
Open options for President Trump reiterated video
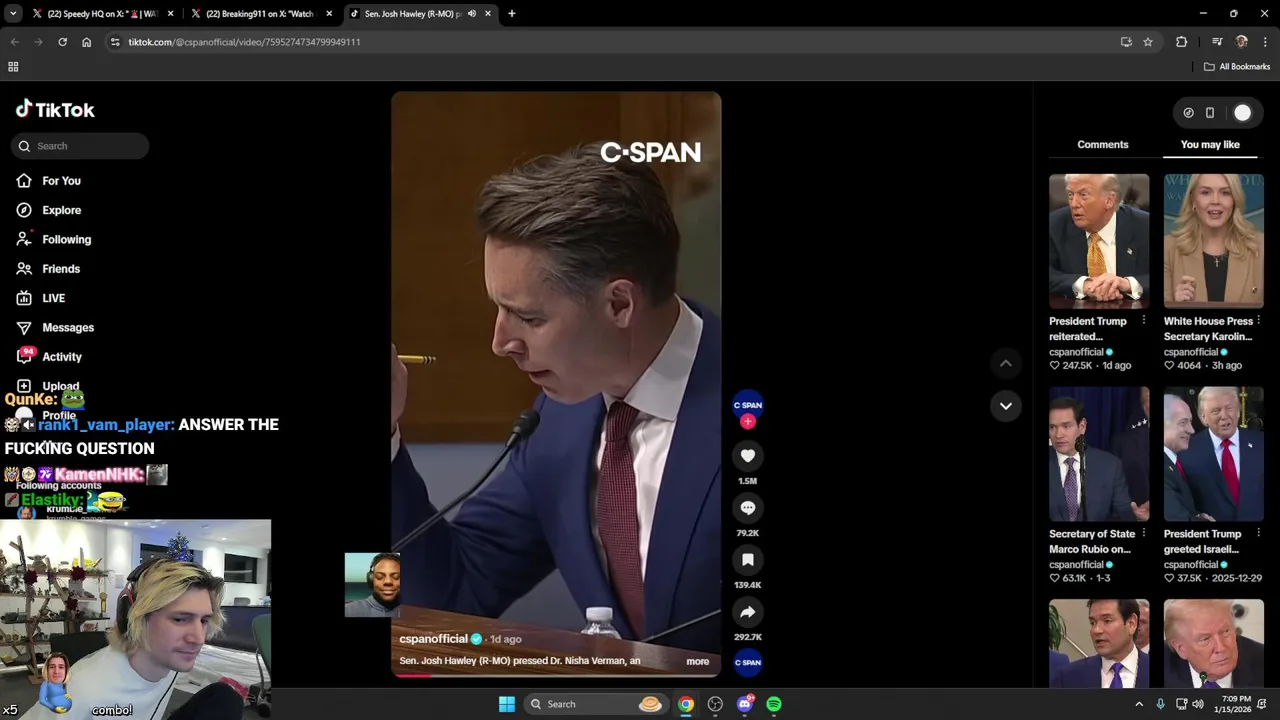pyautogui.click(x=1143, y=321)
